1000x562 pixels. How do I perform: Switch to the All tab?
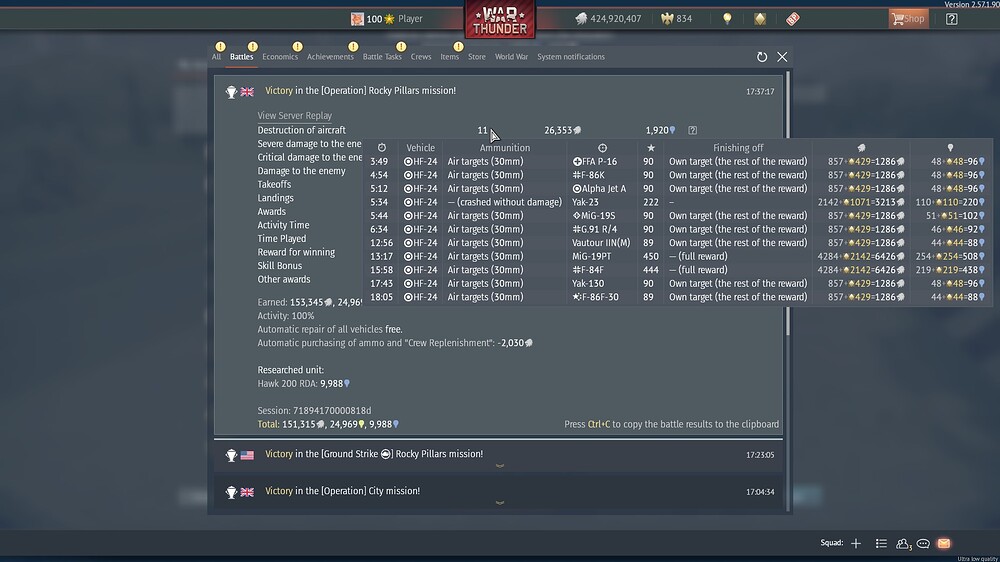217,57
